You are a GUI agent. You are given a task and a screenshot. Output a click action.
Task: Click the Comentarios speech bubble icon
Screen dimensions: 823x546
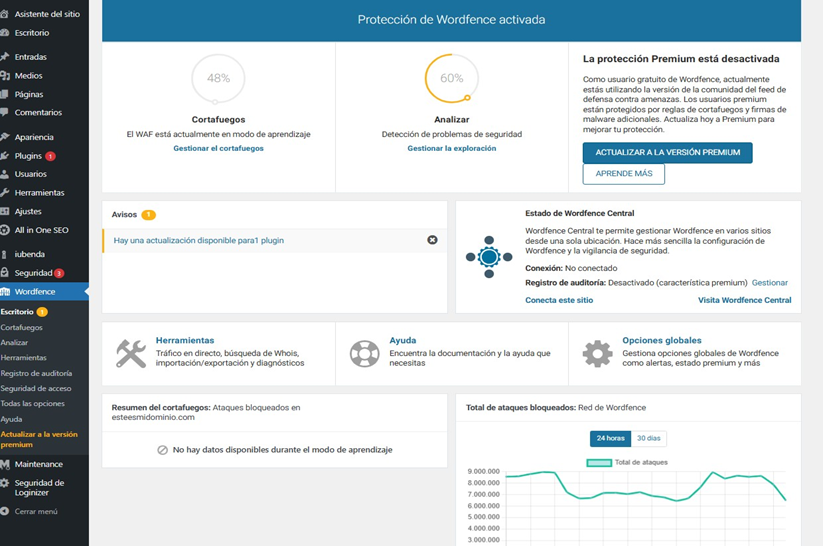tap(5, 112)
